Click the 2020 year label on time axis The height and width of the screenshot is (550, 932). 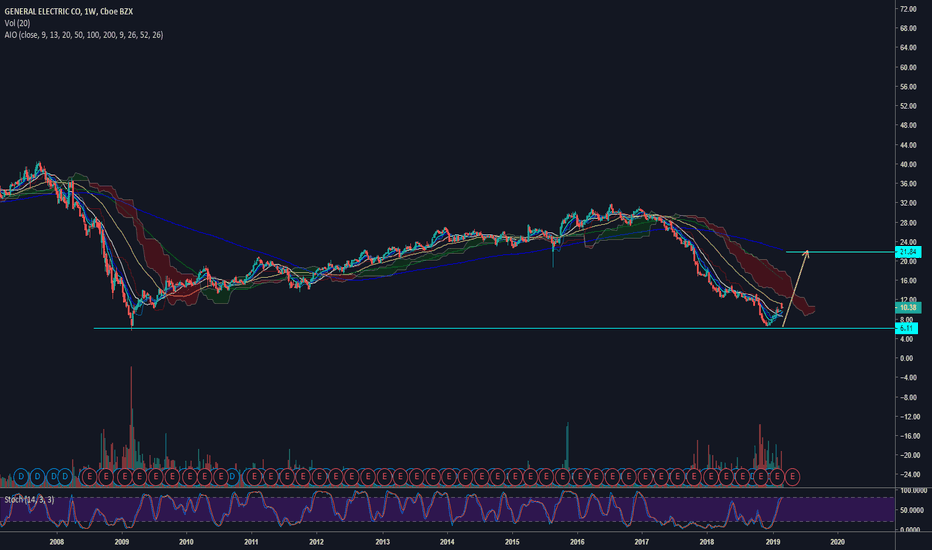[837, 542]
